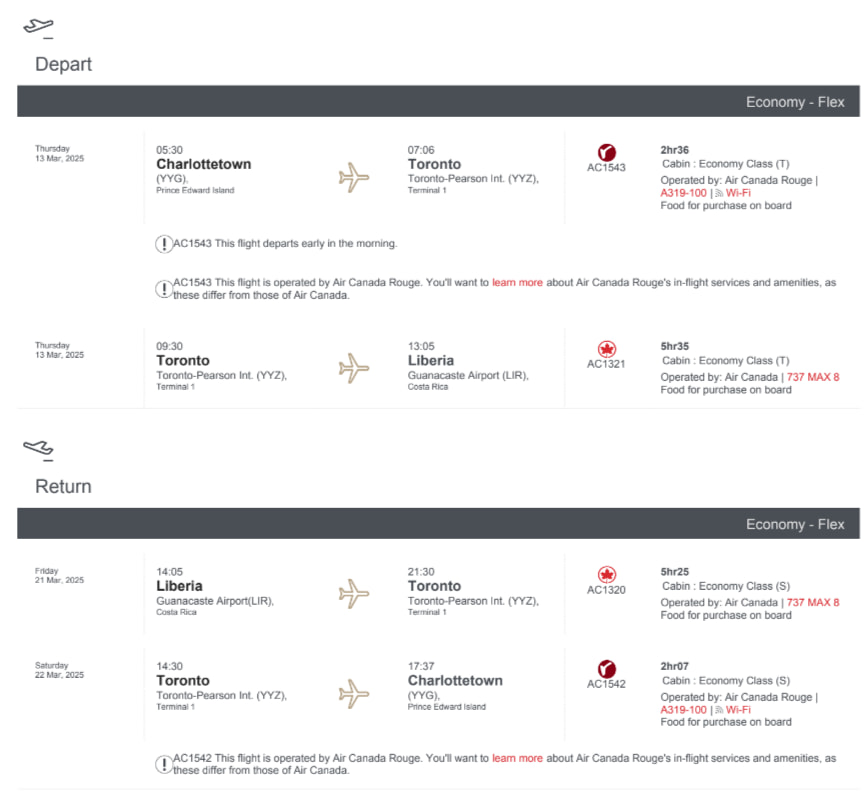Open the 737 MAX 8 link for AC1321
Image resolution: width=868 pixels, height=791 pixels.
pos(813,377)
